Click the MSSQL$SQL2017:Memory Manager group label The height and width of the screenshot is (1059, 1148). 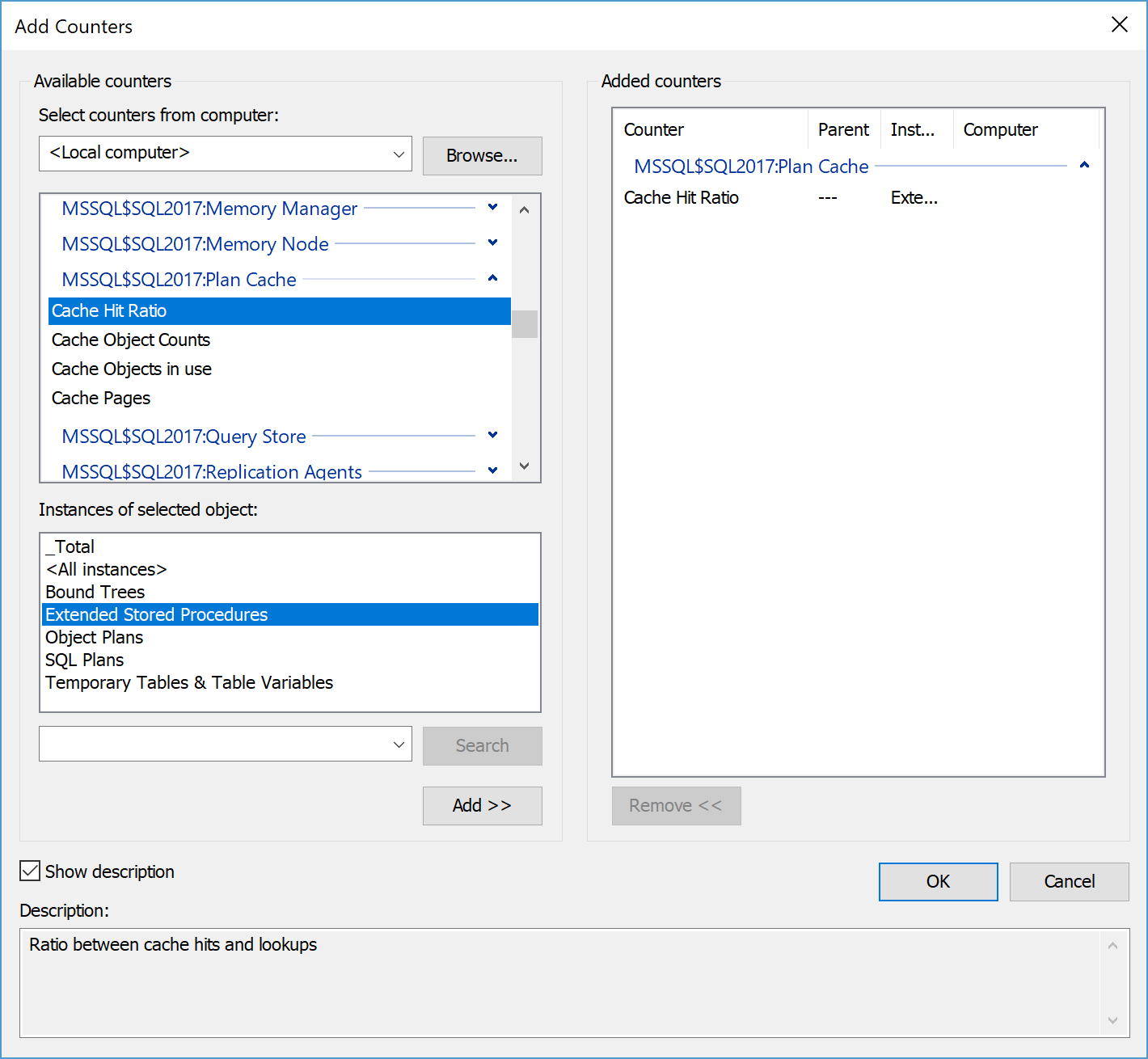(x=209, y=209)
